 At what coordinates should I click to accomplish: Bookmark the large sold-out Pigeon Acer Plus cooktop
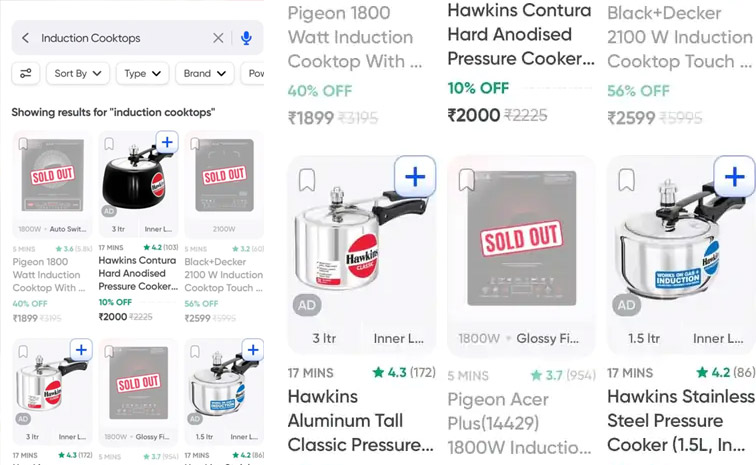coord(466,180)
